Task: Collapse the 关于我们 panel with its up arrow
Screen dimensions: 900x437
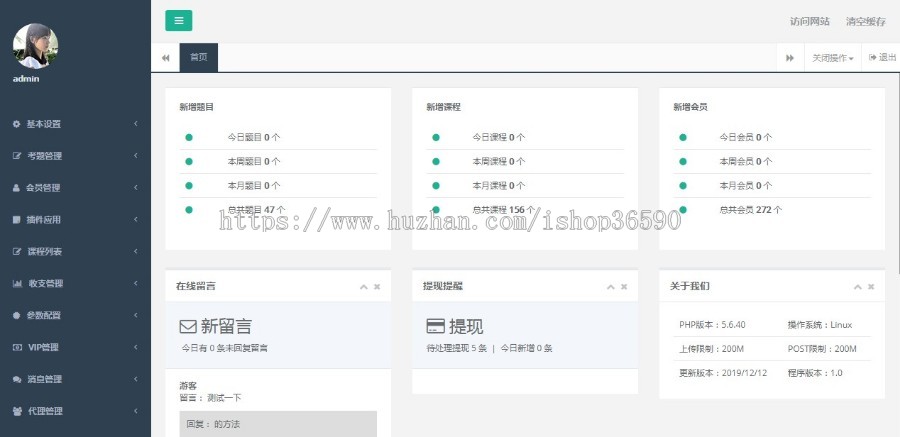Action: (858, 287)
